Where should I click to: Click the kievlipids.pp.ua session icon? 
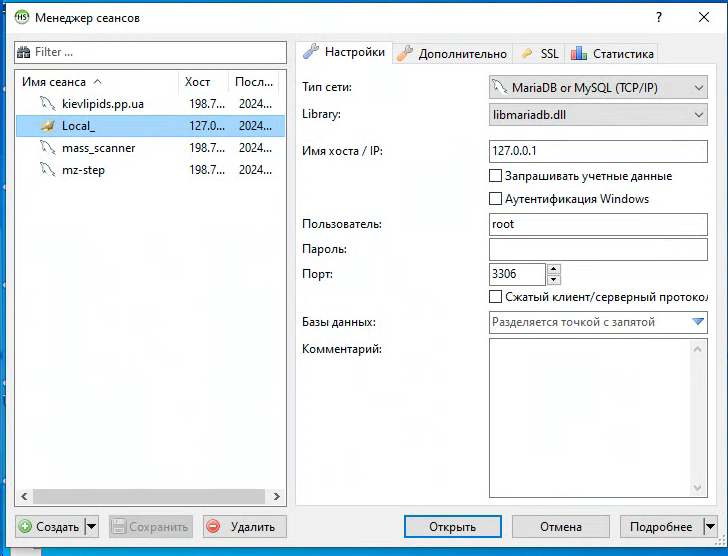[47, 103]
